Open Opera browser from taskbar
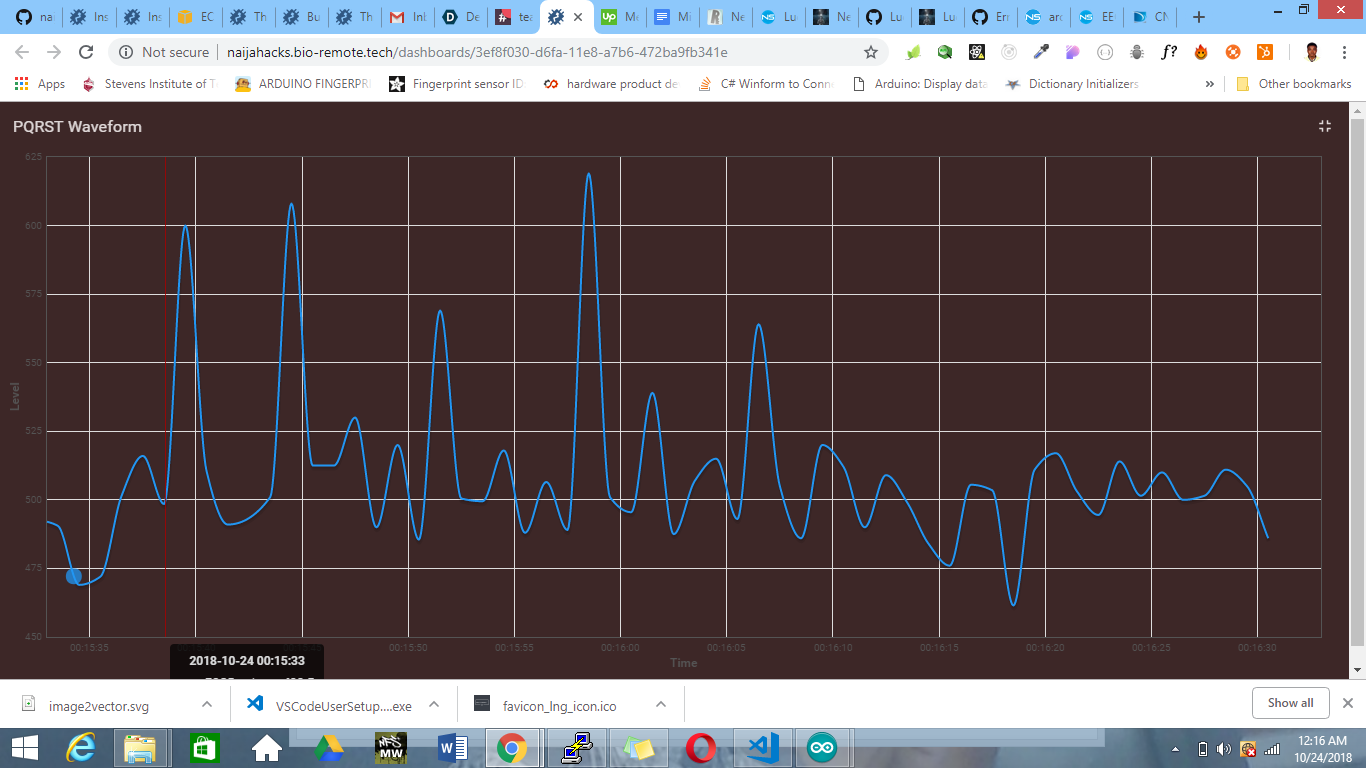Screen dimensions: 1366x768 tap(701, 747)
